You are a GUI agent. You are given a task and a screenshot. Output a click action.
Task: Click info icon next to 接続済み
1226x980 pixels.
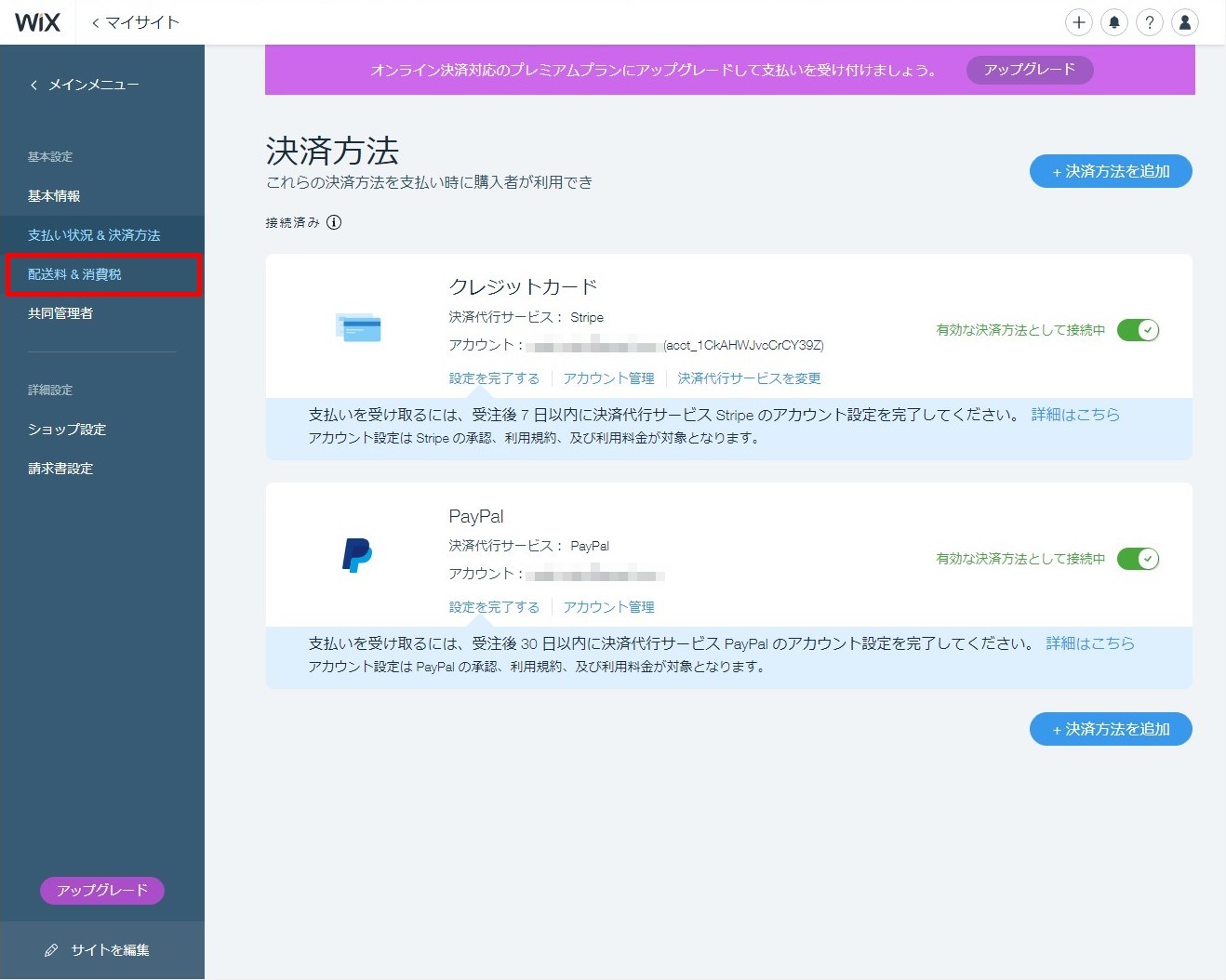click(x=334, y=222)
